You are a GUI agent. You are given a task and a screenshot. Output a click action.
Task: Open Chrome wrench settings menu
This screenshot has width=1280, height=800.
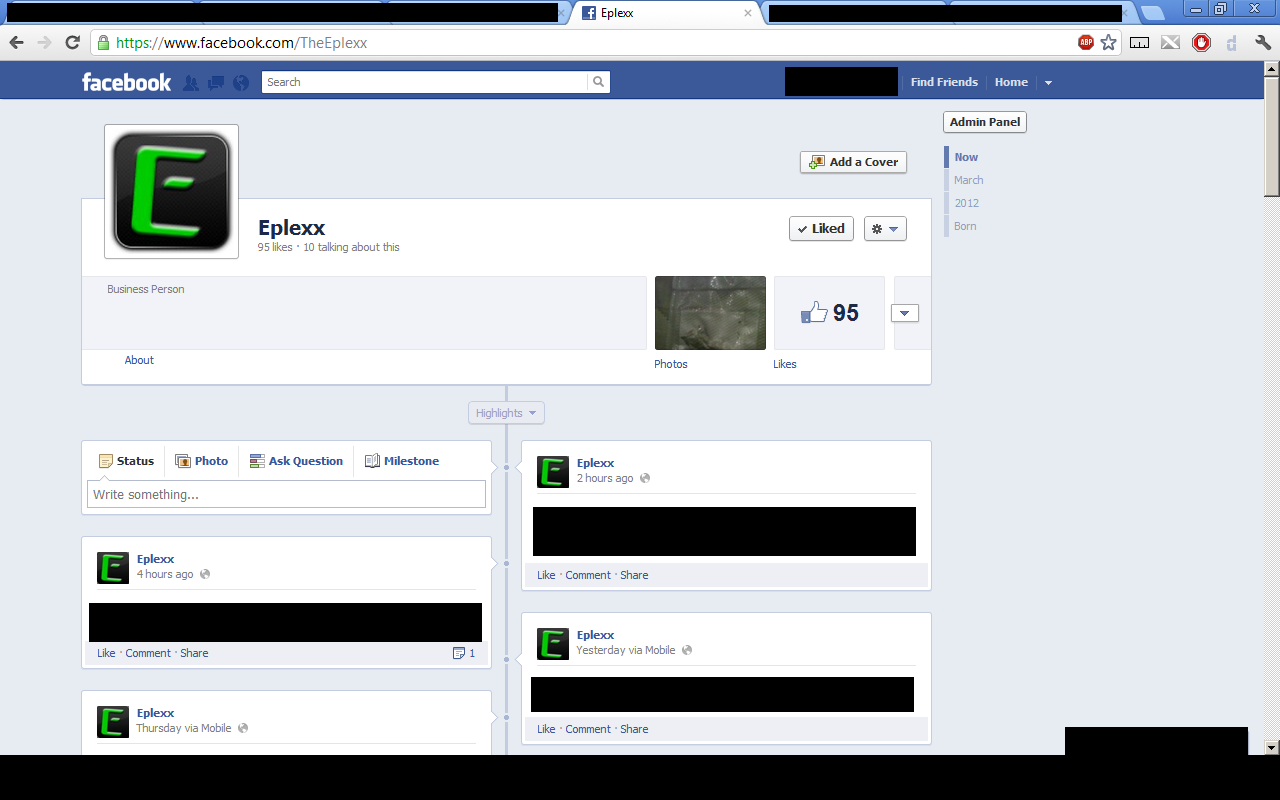(x=1262, y=42)
